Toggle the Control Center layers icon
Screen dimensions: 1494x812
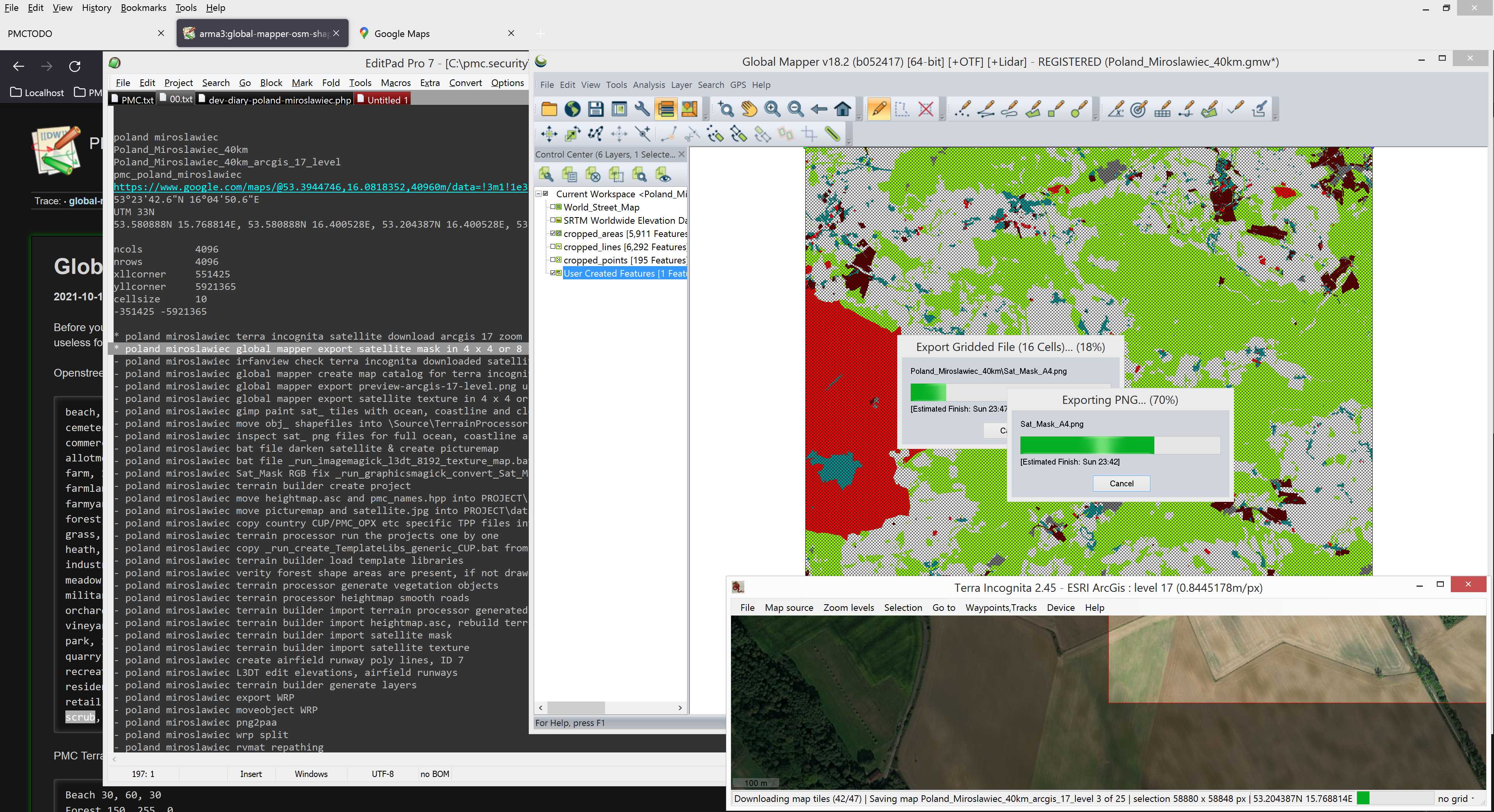coord(666,109)
